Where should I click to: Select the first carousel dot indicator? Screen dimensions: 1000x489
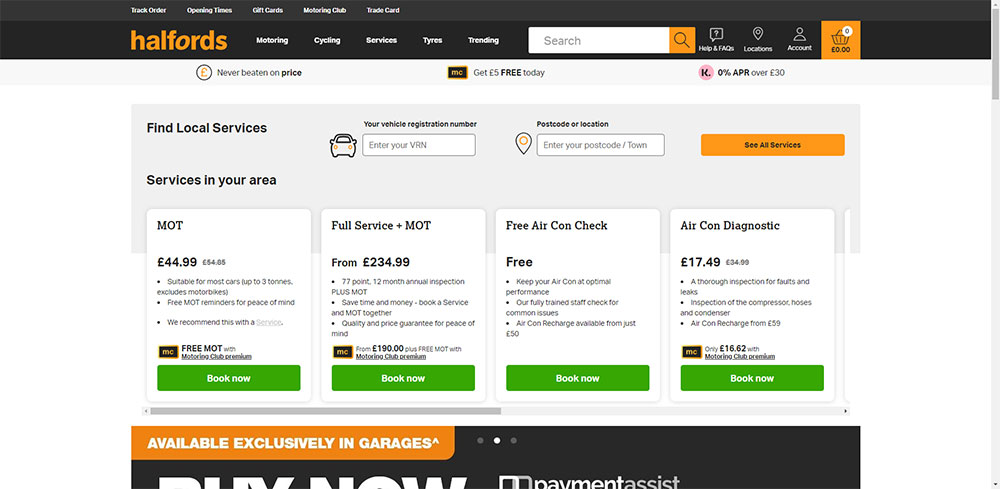(x=480, y=440)
